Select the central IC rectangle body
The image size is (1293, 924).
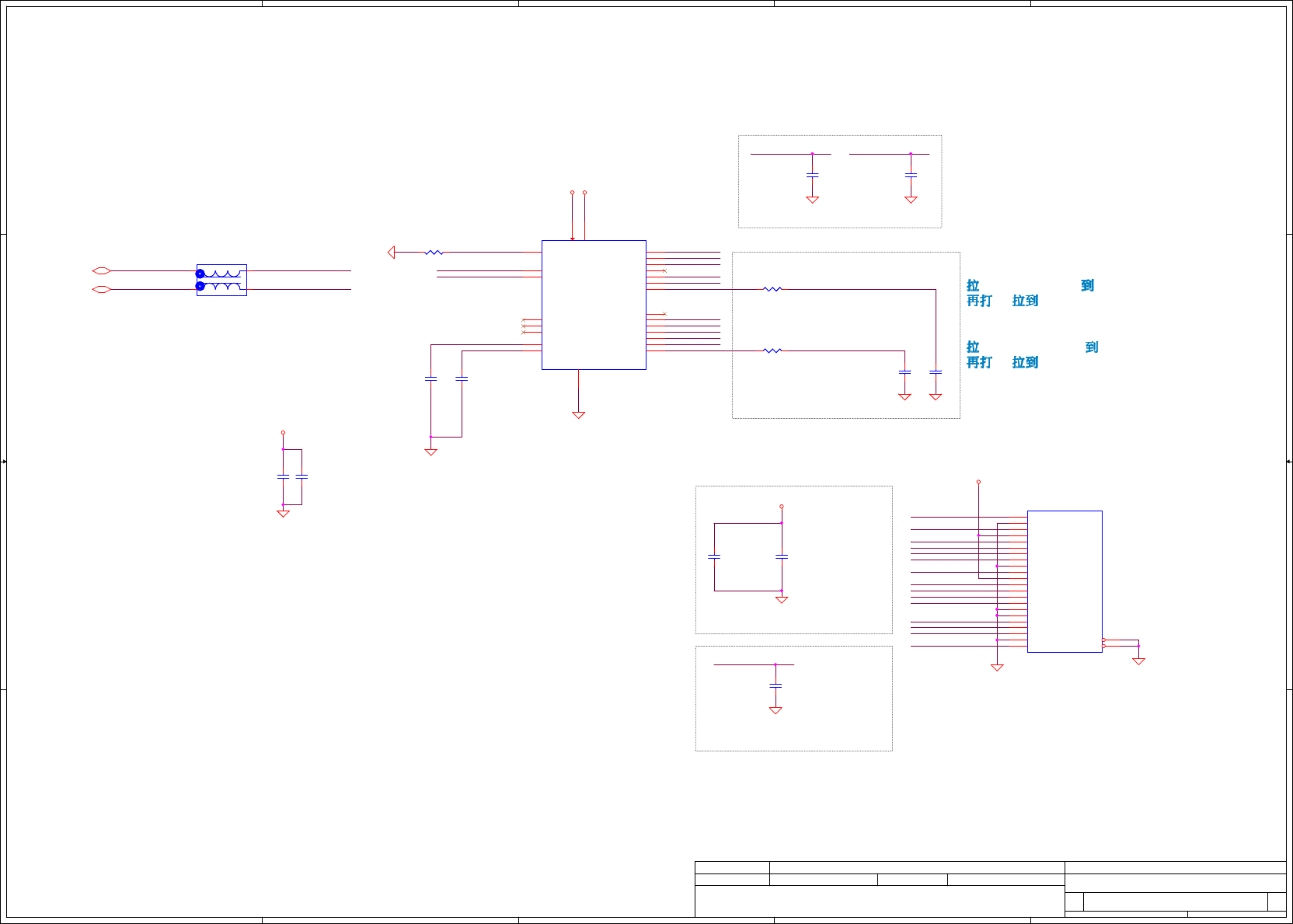(594, 305)
